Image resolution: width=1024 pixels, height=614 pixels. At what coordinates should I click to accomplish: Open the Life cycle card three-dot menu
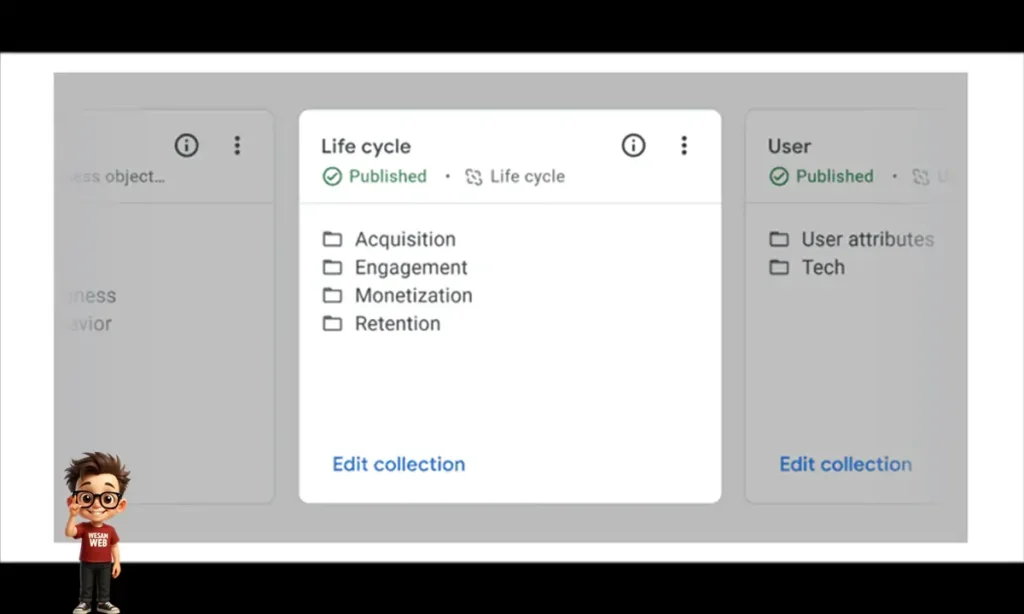(684, 146)
